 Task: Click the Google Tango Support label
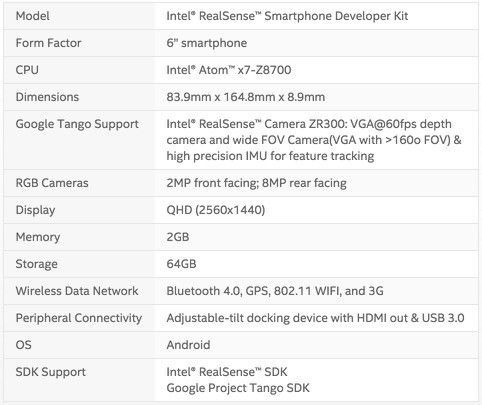(x=77, y=124)
